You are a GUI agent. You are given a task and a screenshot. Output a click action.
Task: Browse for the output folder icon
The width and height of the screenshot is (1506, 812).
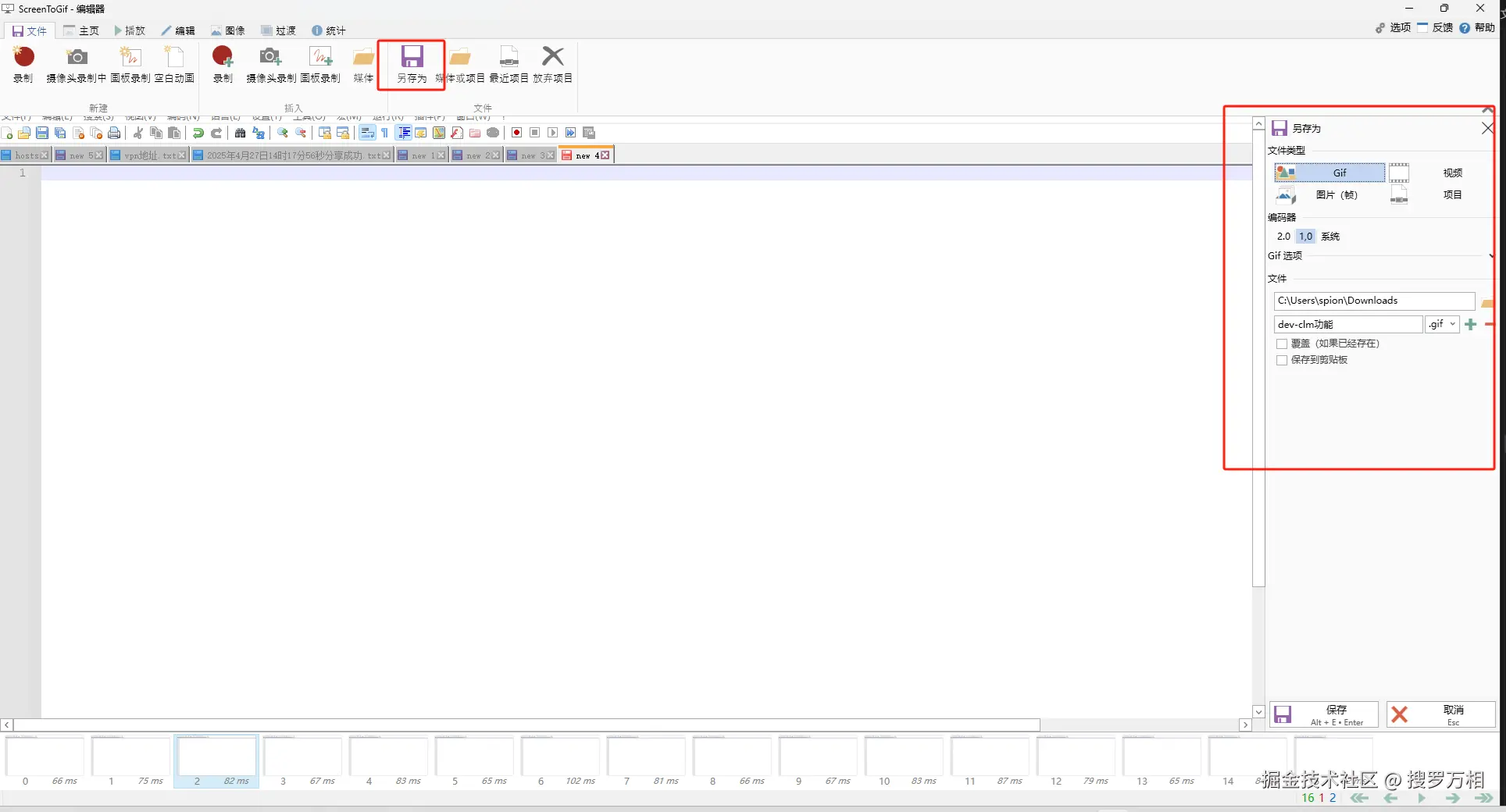1487,302
